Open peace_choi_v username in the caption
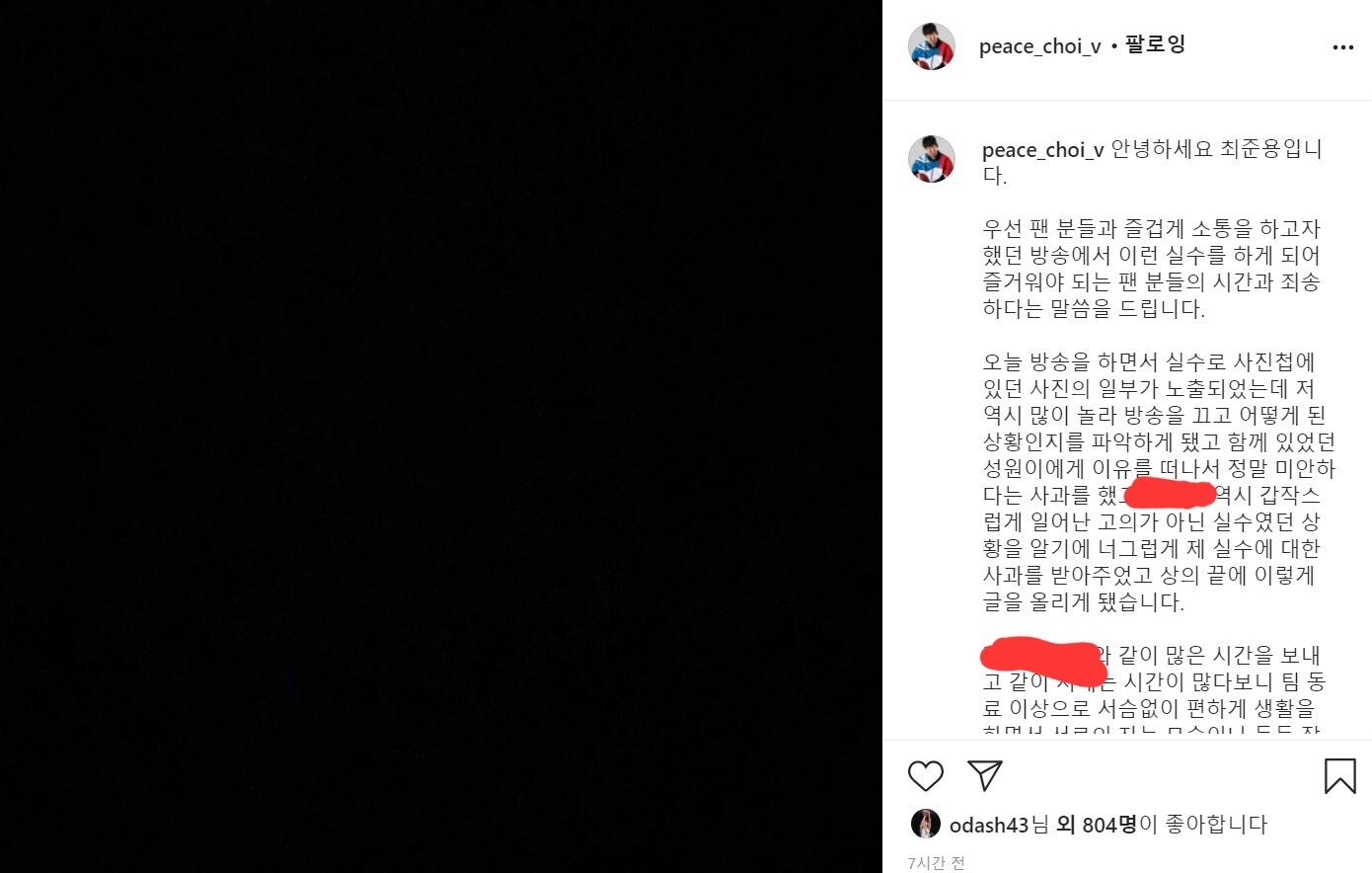This screenshot has width=1372, height=873. point(1042,150)
